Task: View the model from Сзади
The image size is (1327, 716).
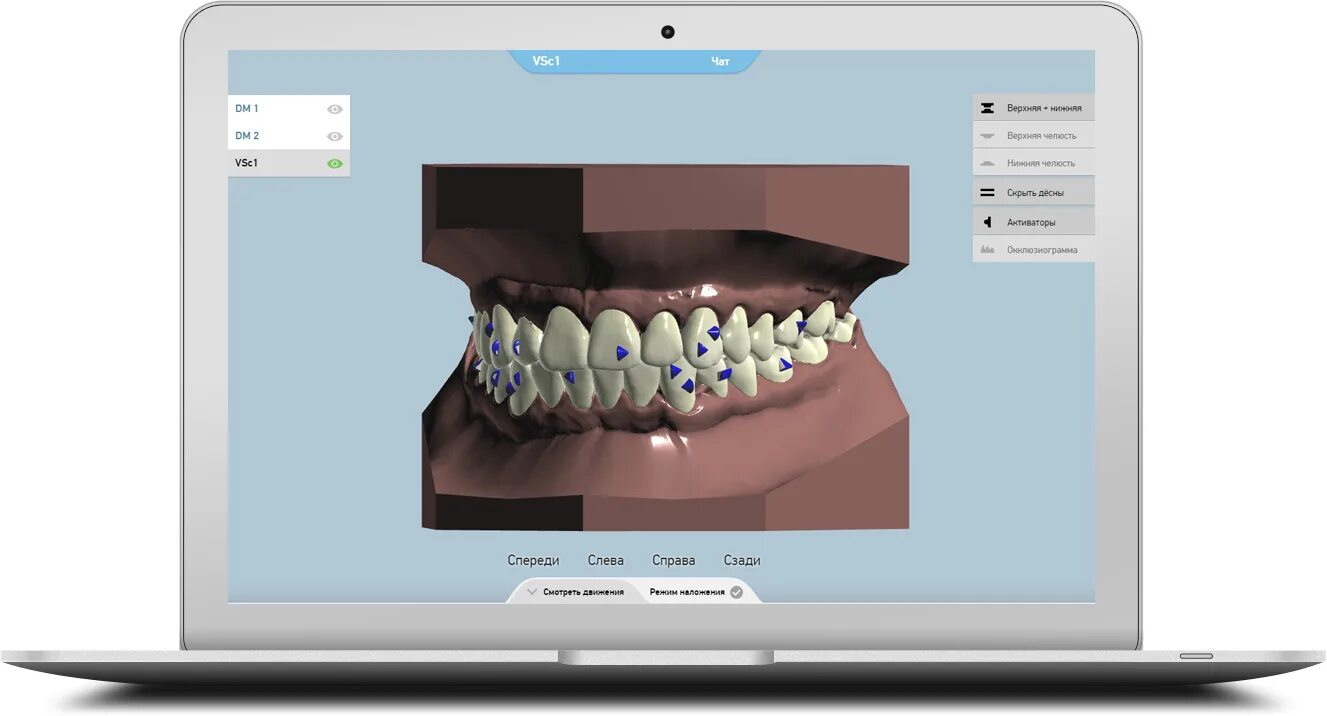Action: 742,561
